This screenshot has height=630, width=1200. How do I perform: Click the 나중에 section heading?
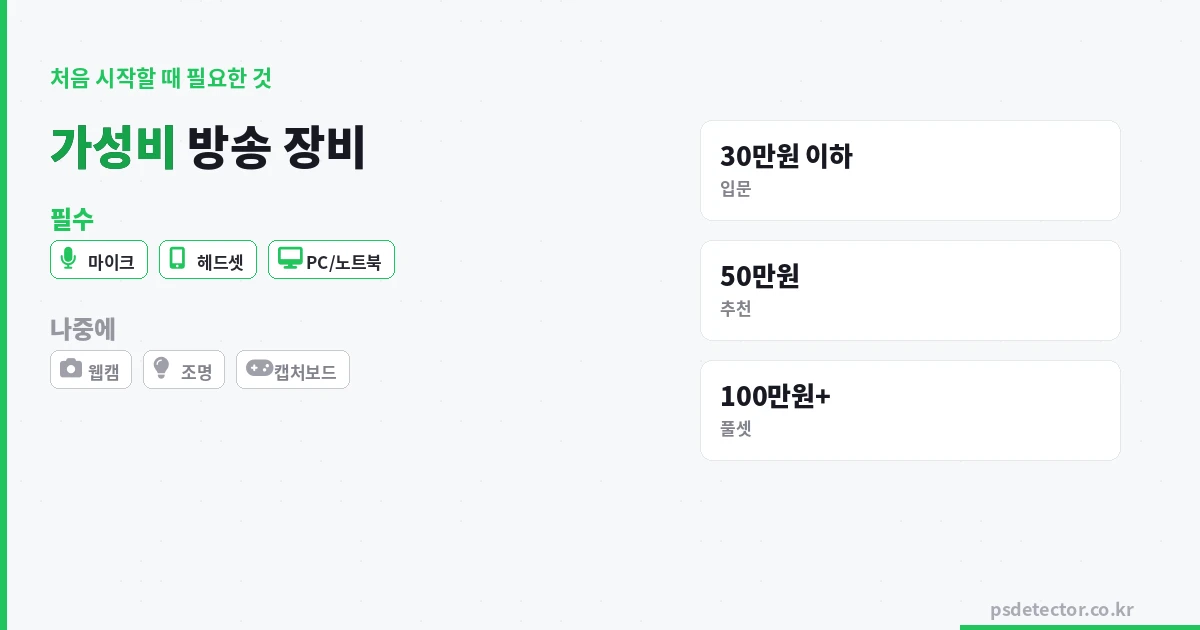pyautogui.click(x=83, y=328)
